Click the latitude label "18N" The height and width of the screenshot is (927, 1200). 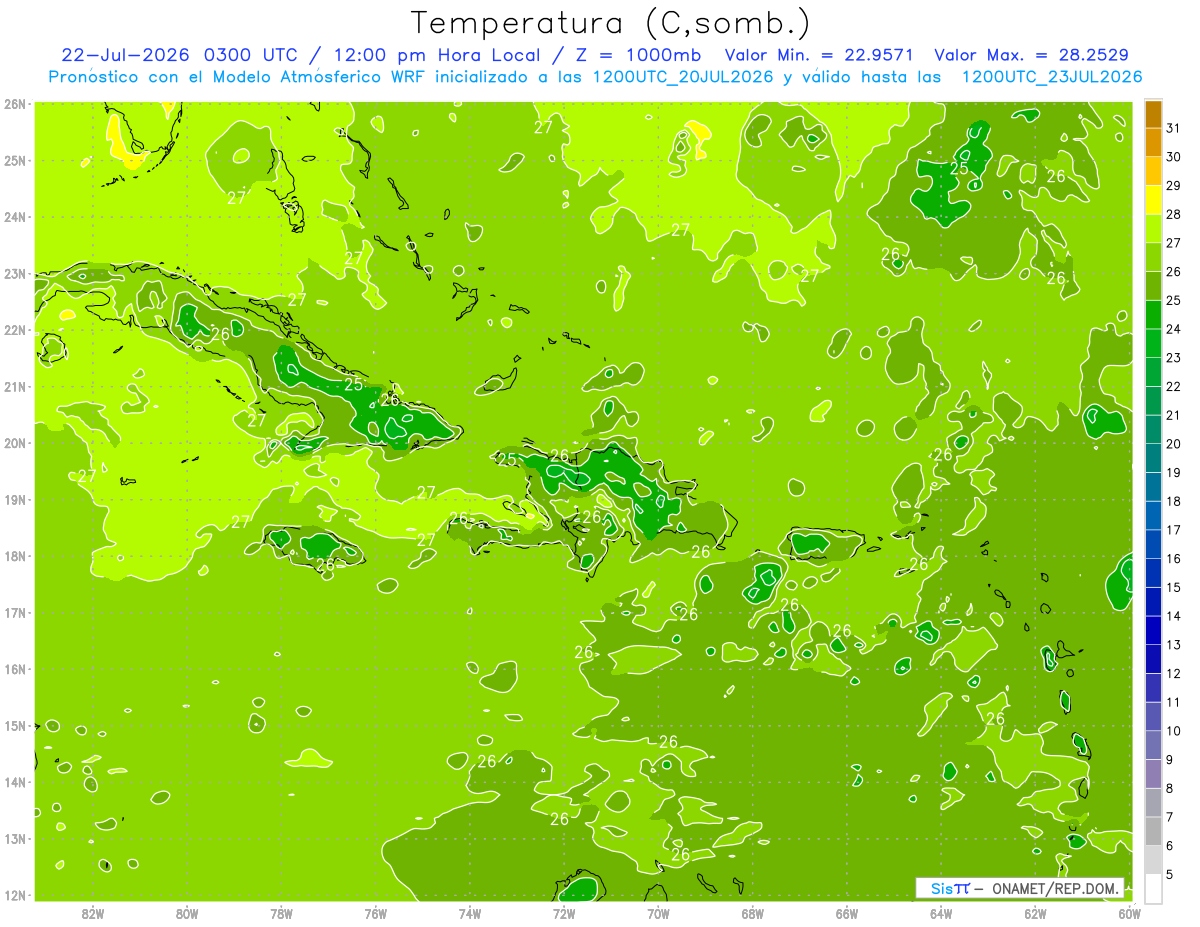[x=15, y=556]
